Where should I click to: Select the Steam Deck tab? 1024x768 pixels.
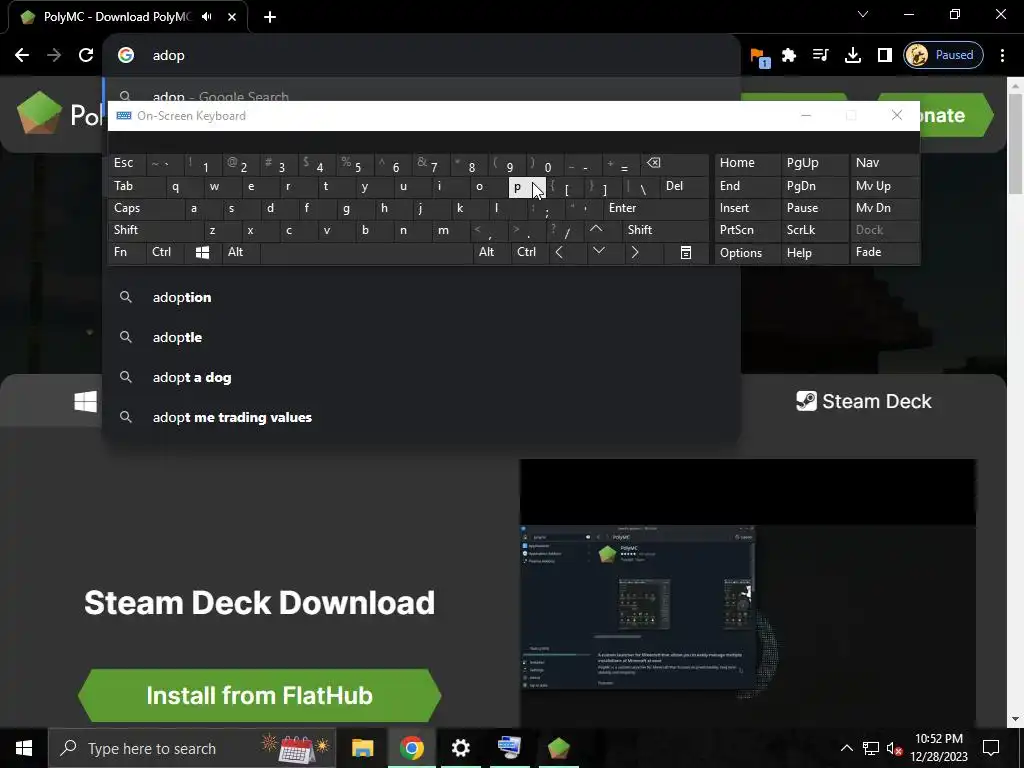[863, 401]
